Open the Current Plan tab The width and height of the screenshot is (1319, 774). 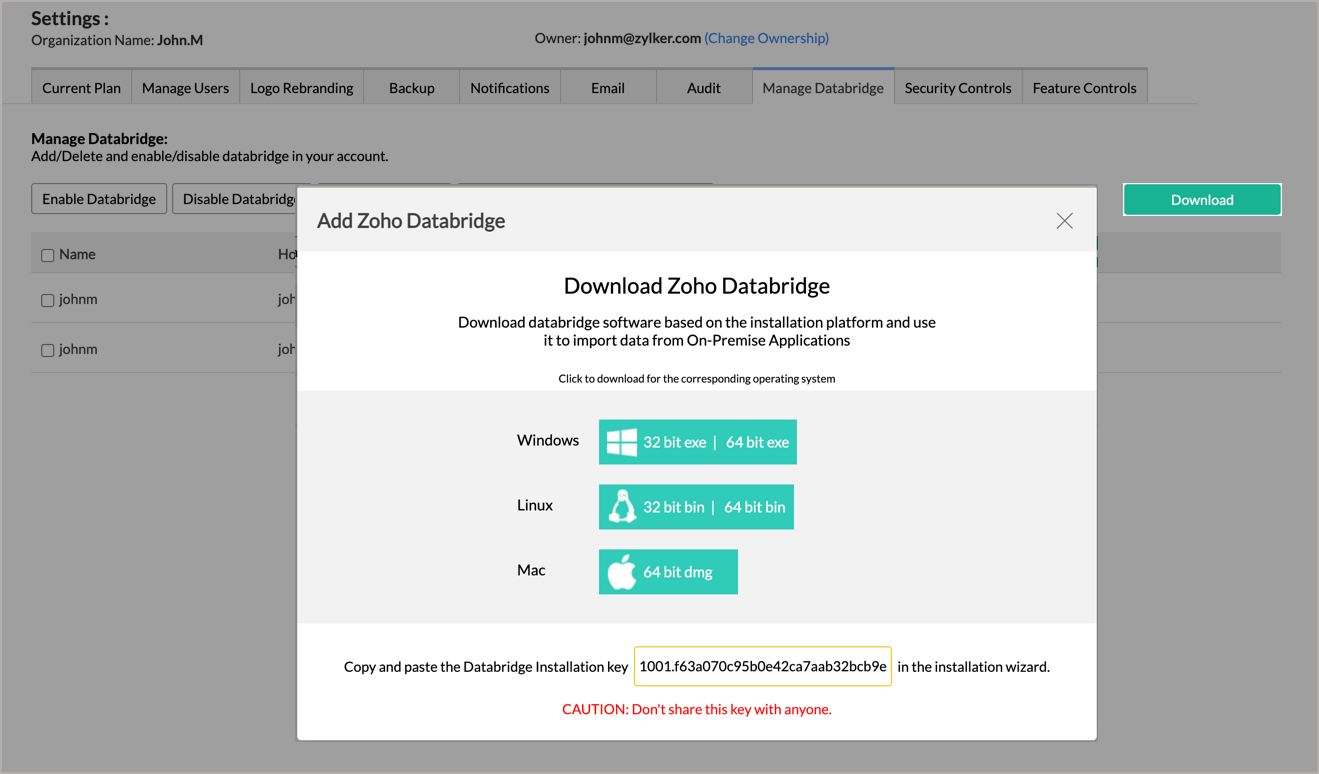pyautogui.click(x=81, y=87)
